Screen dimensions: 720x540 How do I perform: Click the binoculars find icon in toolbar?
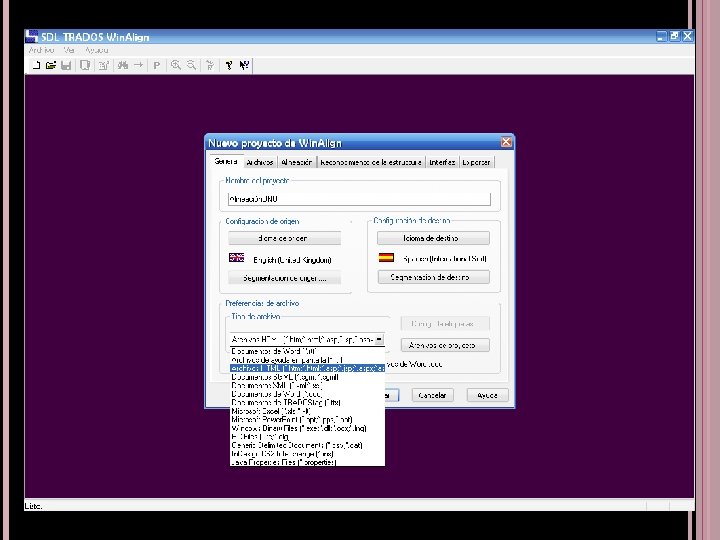(123, 65)
